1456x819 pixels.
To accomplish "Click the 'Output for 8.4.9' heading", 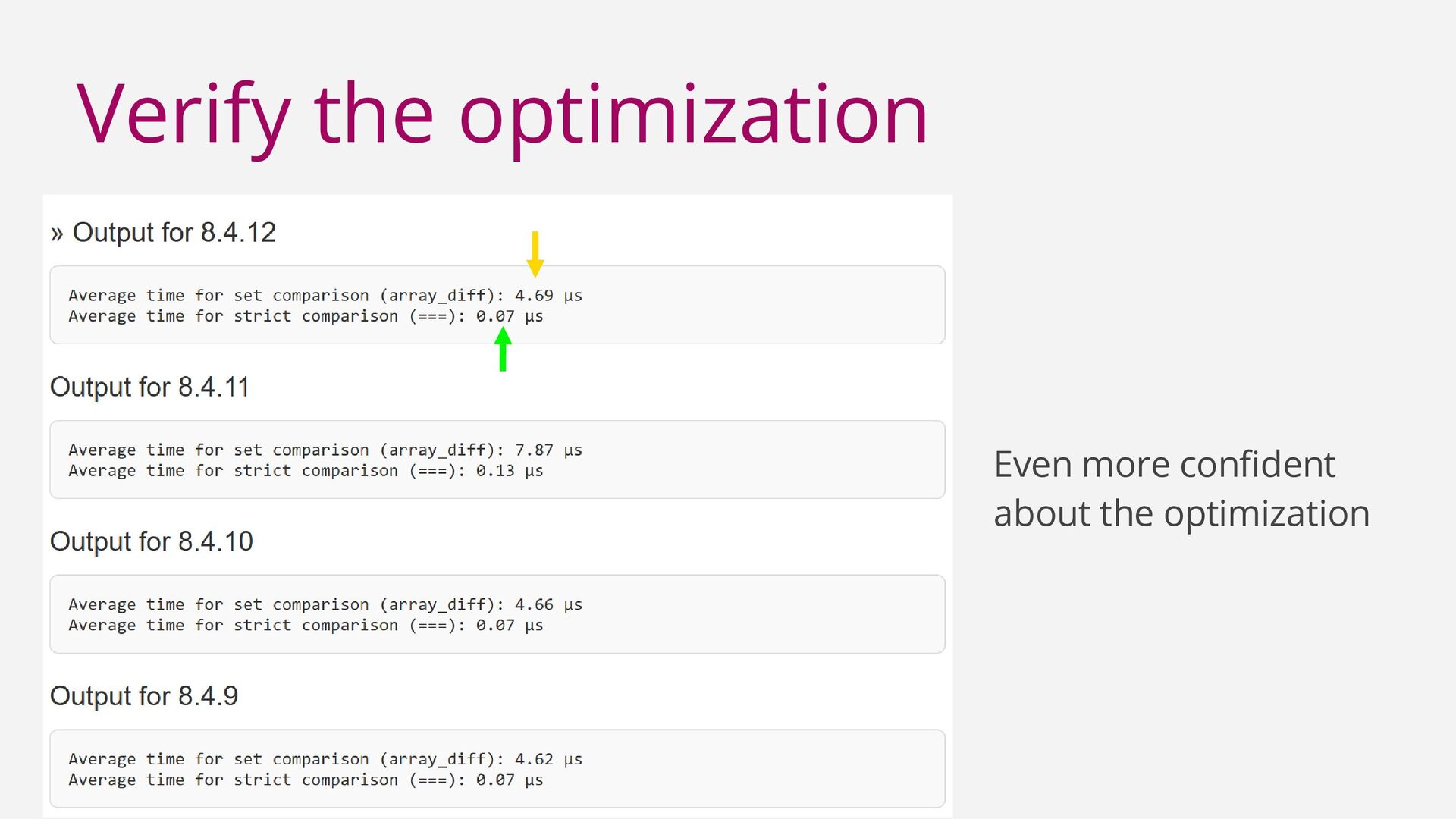I will pos(144,696).
